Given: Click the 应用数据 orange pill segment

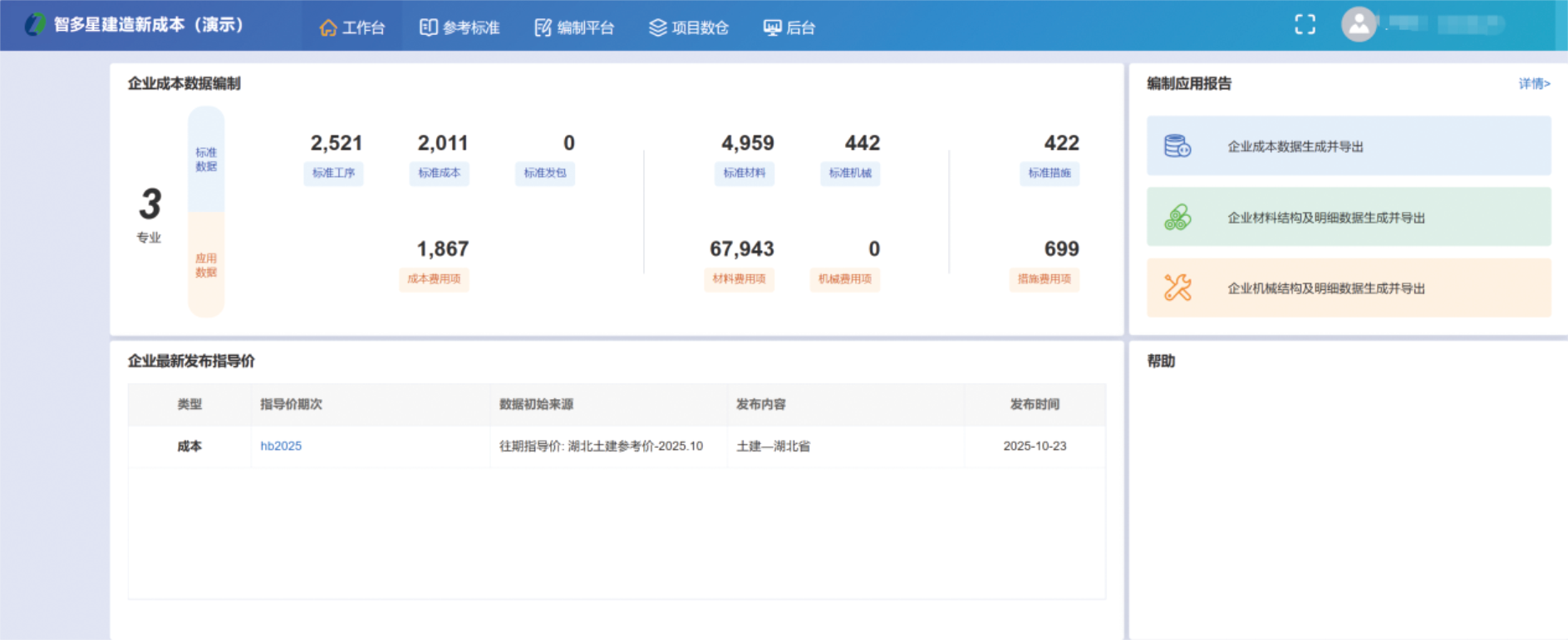Looking at the screenshot, I should (206, 265).
